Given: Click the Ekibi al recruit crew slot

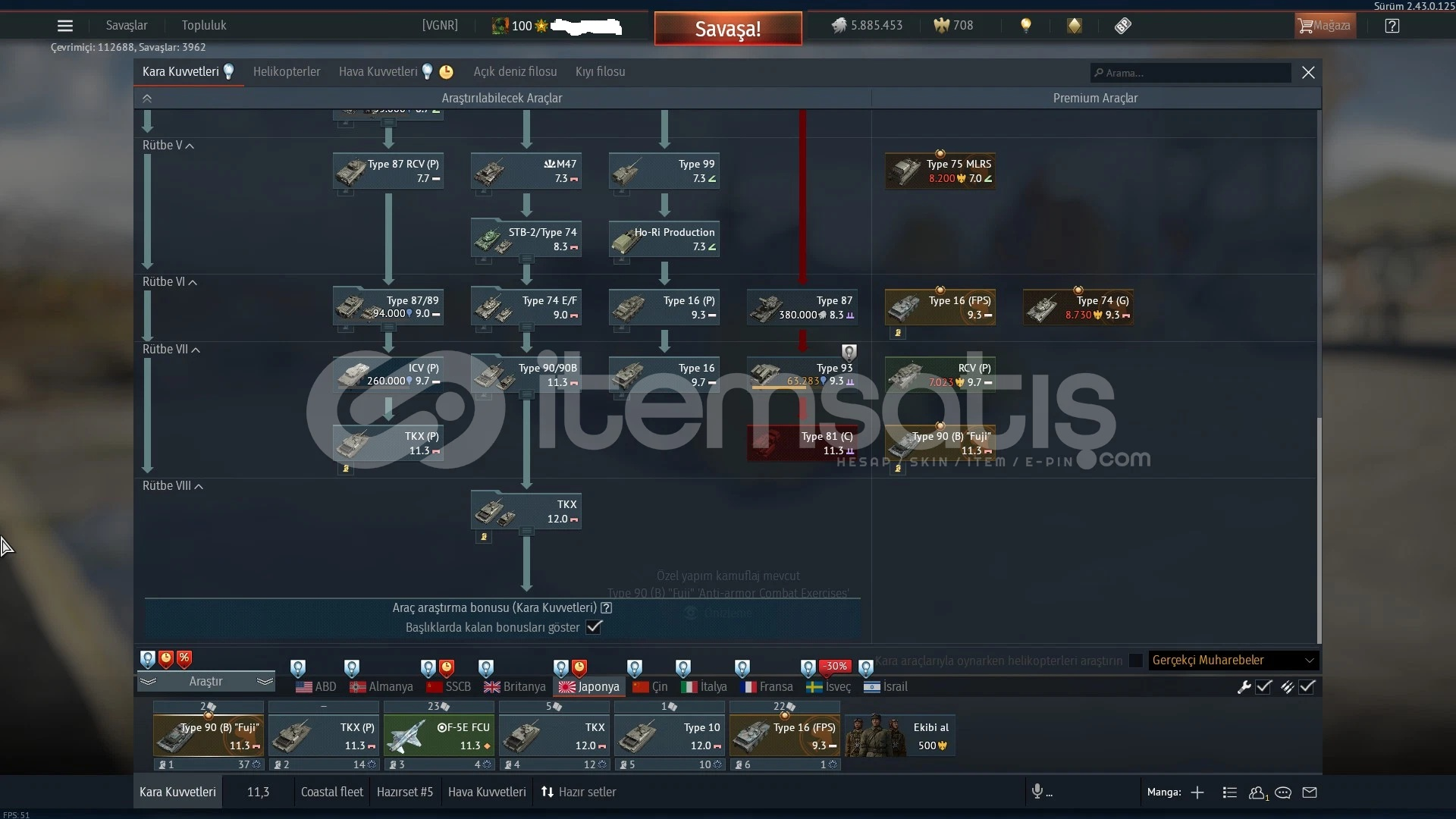Looking at the screenshot, I should click(900, 736).
